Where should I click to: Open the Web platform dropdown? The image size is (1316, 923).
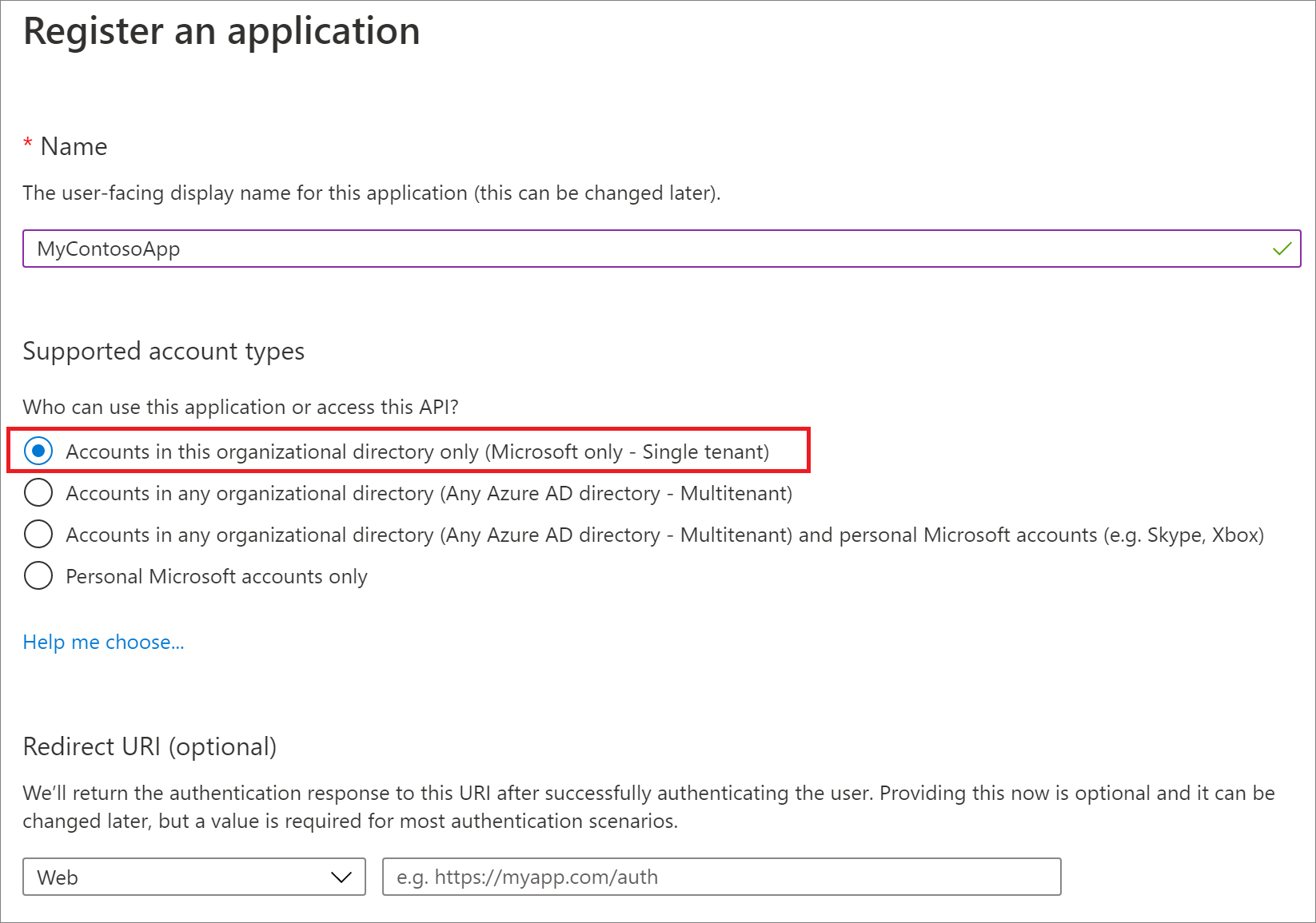[193, 877]
